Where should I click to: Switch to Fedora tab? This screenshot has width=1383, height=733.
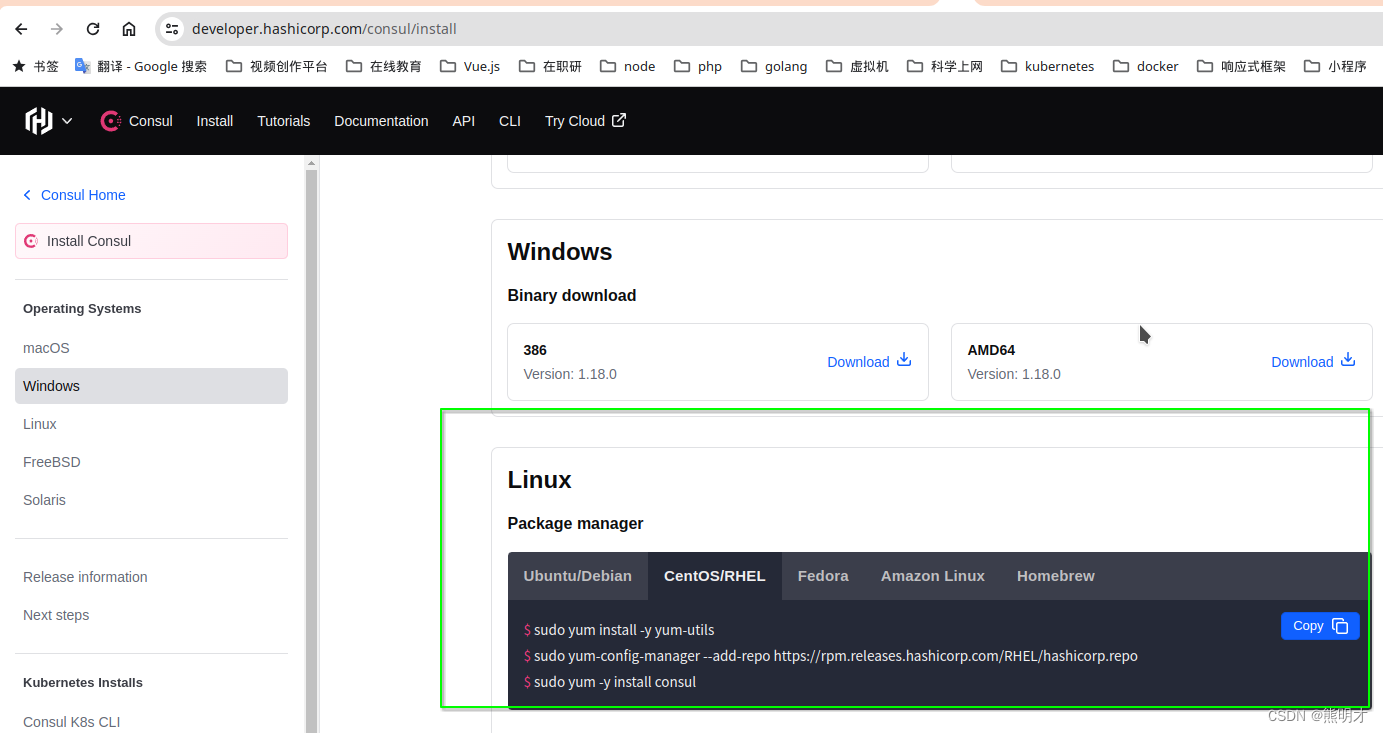click(823, 576)
